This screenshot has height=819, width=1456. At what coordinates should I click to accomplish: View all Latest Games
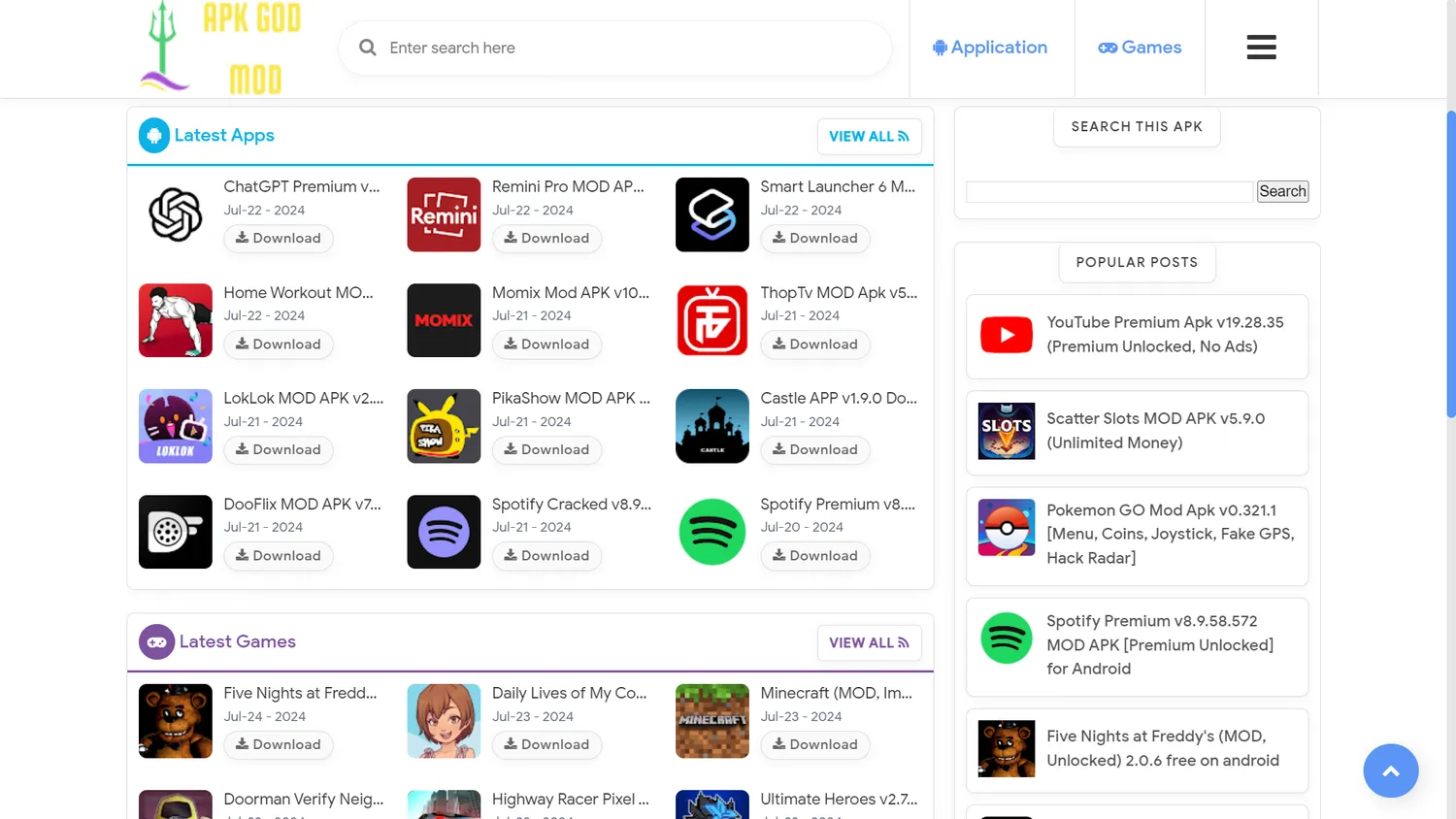point(869,643)
